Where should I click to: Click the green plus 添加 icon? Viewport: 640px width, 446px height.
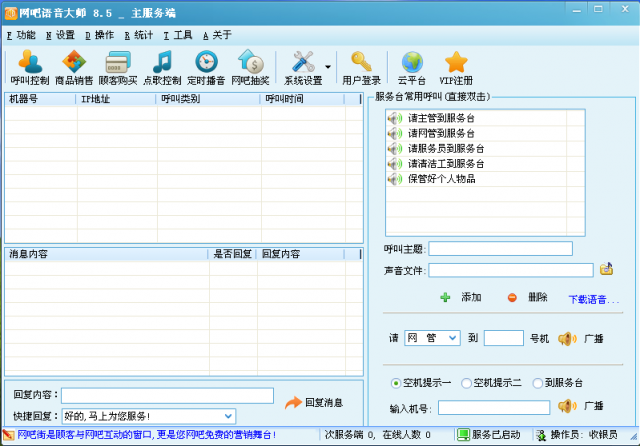click(445, 297)
